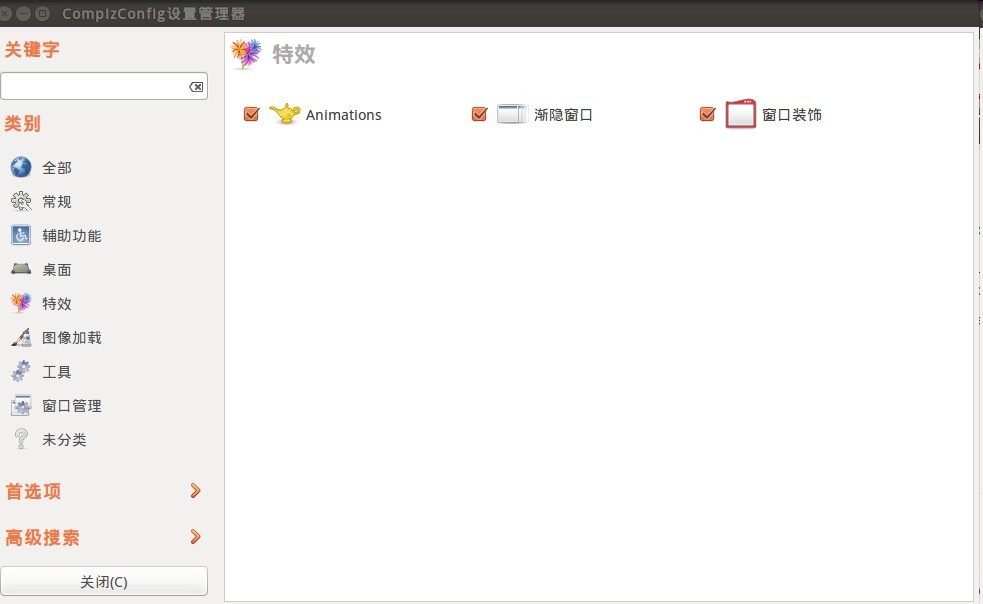Choose the 未分类 category label

65,440
